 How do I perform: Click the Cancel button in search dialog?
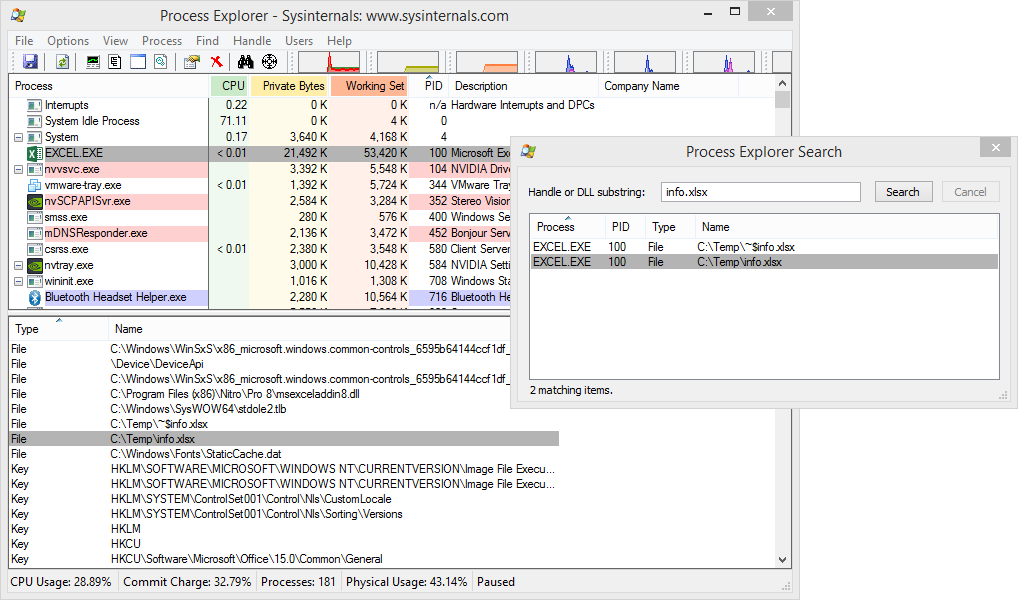970,192
